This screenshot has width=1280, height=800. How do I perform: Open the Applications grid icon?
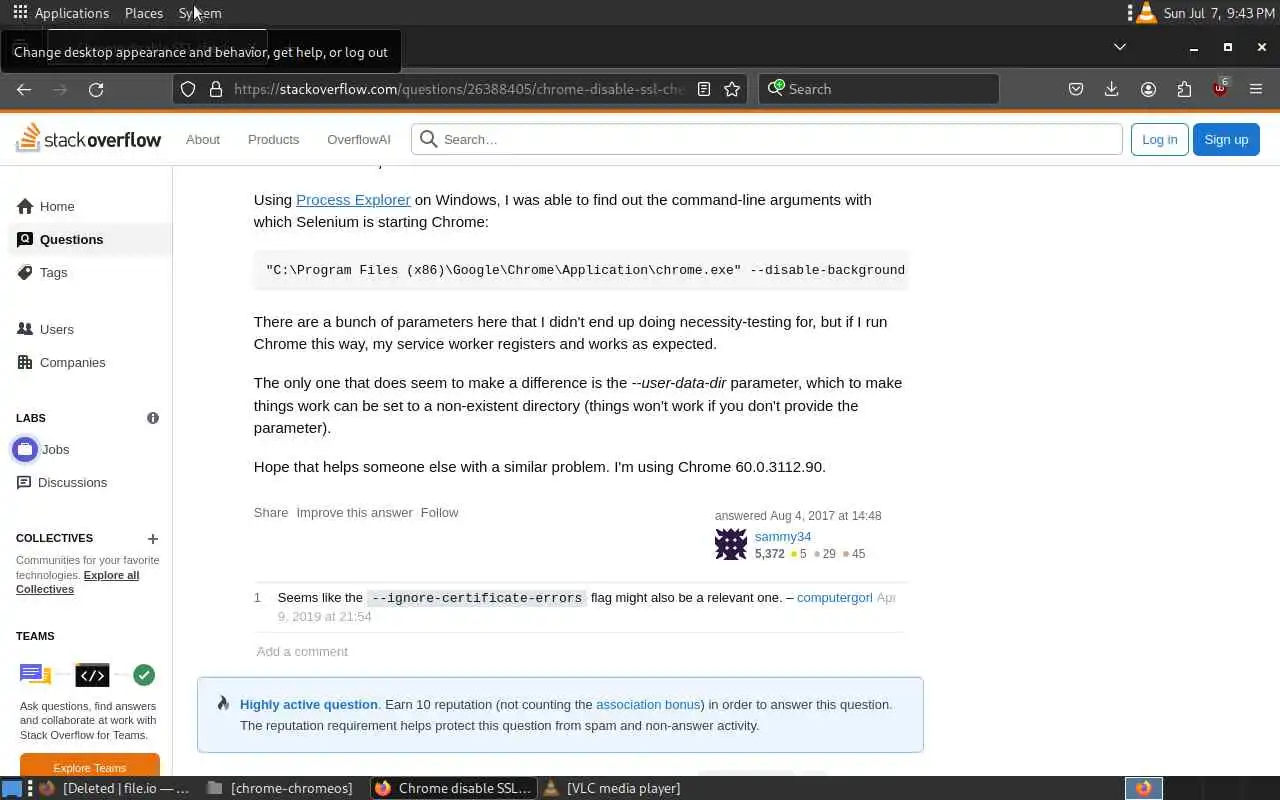(20, 13)
